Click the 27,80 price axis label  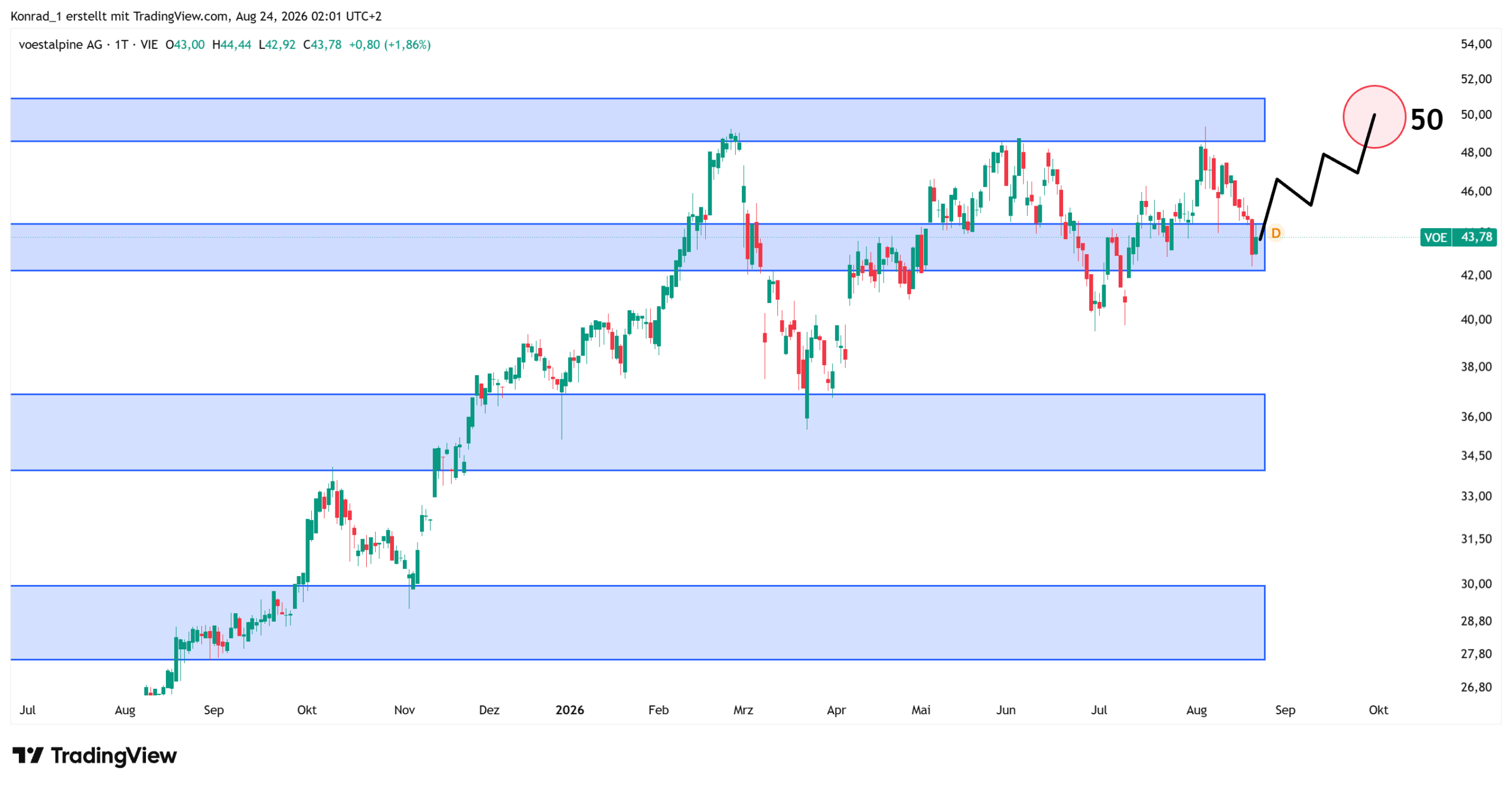[1475, 654]
